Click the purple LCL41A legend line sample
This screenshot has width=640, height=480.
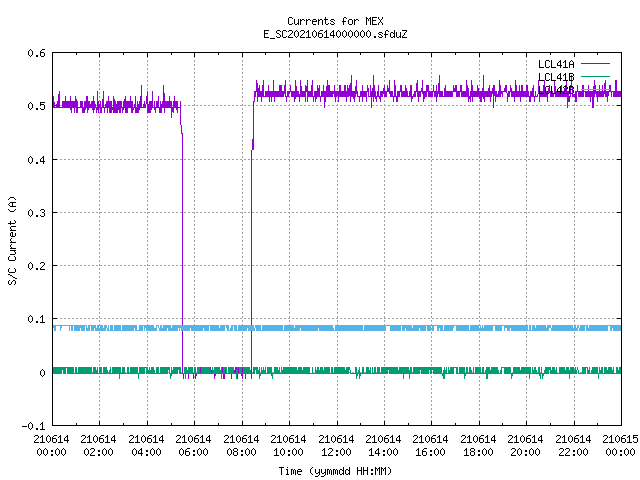click(595, 64)
